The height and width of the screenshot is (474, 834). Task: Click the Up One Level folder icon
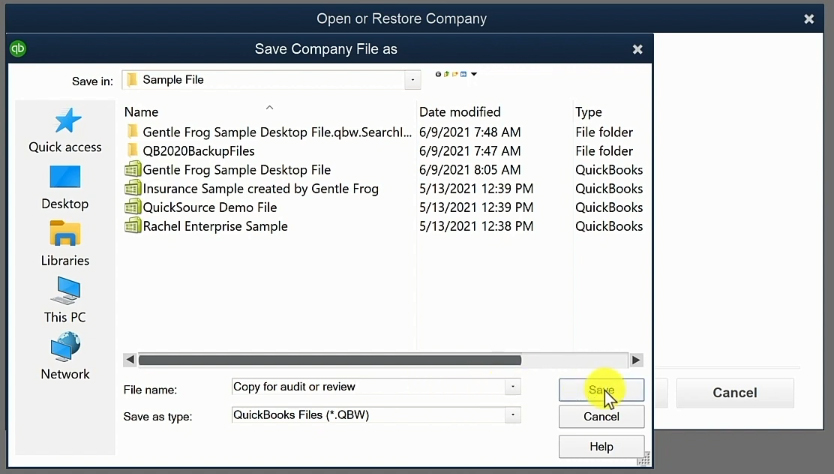[x=446, y=74]
